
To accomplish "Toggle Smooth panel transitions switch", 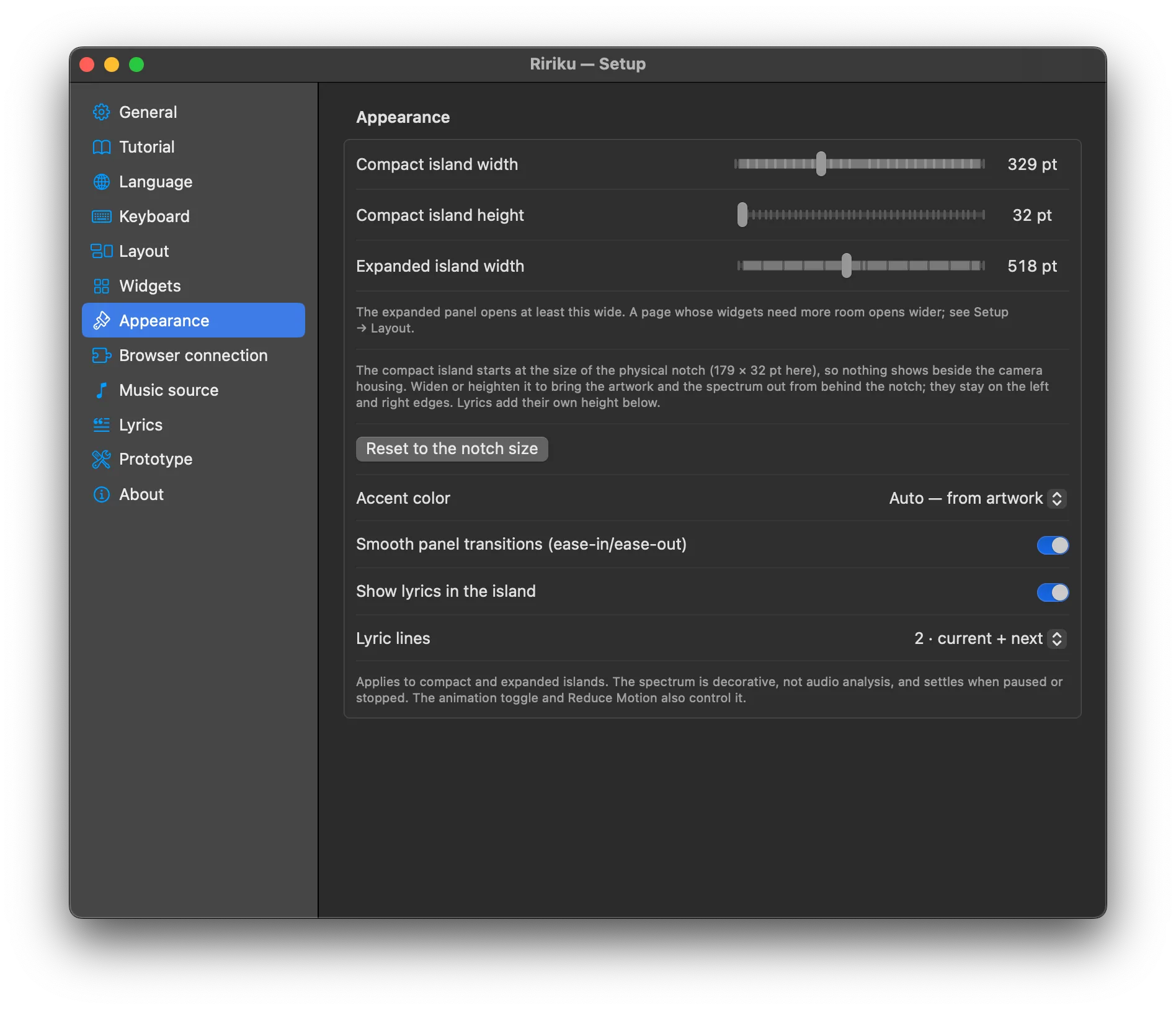I will coord(1053,545).
